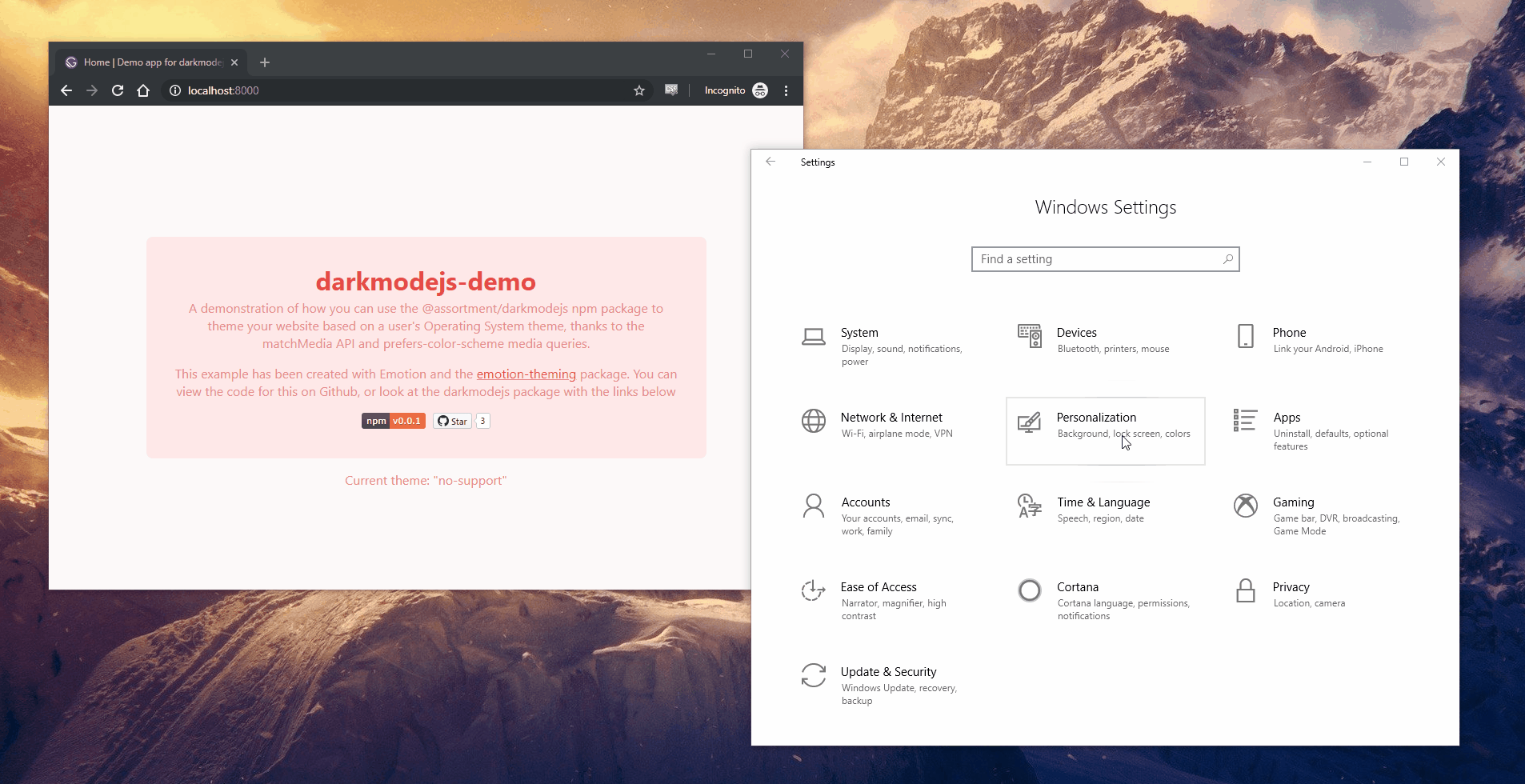Viewport: 1525px width, 784px height.
Task: Open Ease of Access title
Action: 879,587
